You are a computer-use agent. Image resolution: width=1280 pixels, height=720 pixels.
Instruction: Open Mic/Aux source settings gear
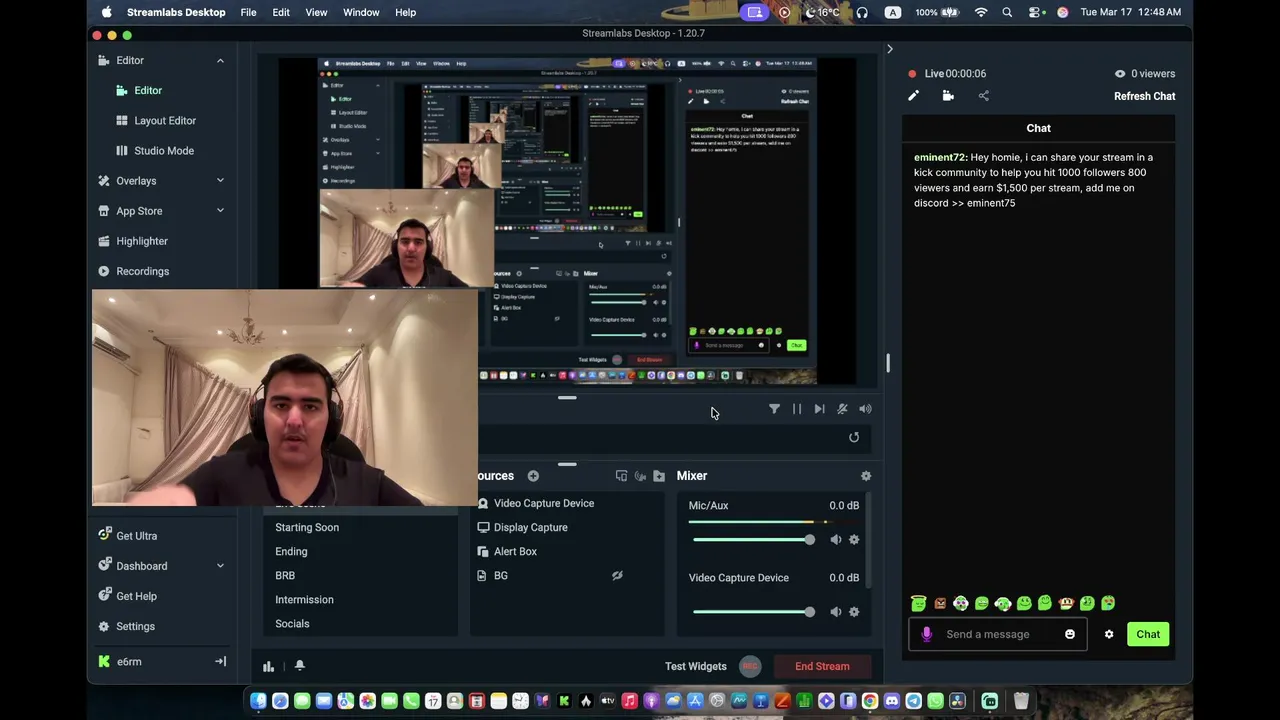[x=854, y=540]
